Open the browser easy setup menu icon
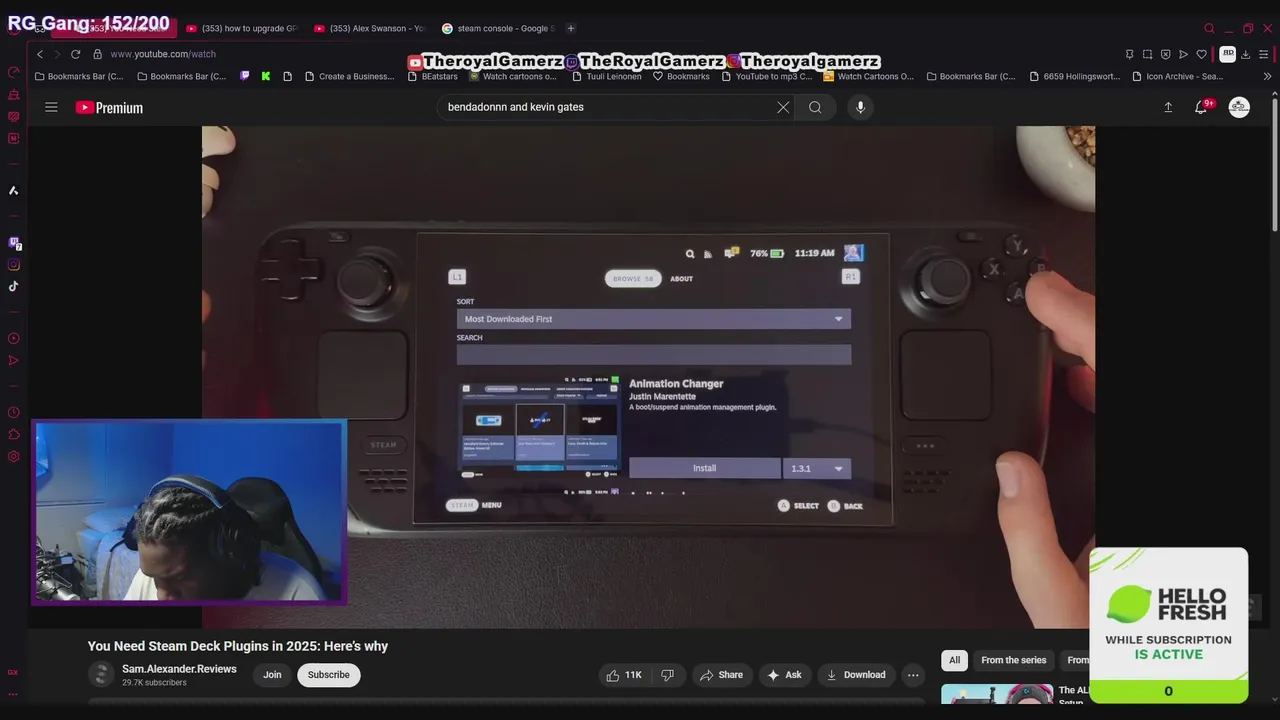This screenshot has height=720, width=1280. pyautogui.click(x=1265, y=54)
